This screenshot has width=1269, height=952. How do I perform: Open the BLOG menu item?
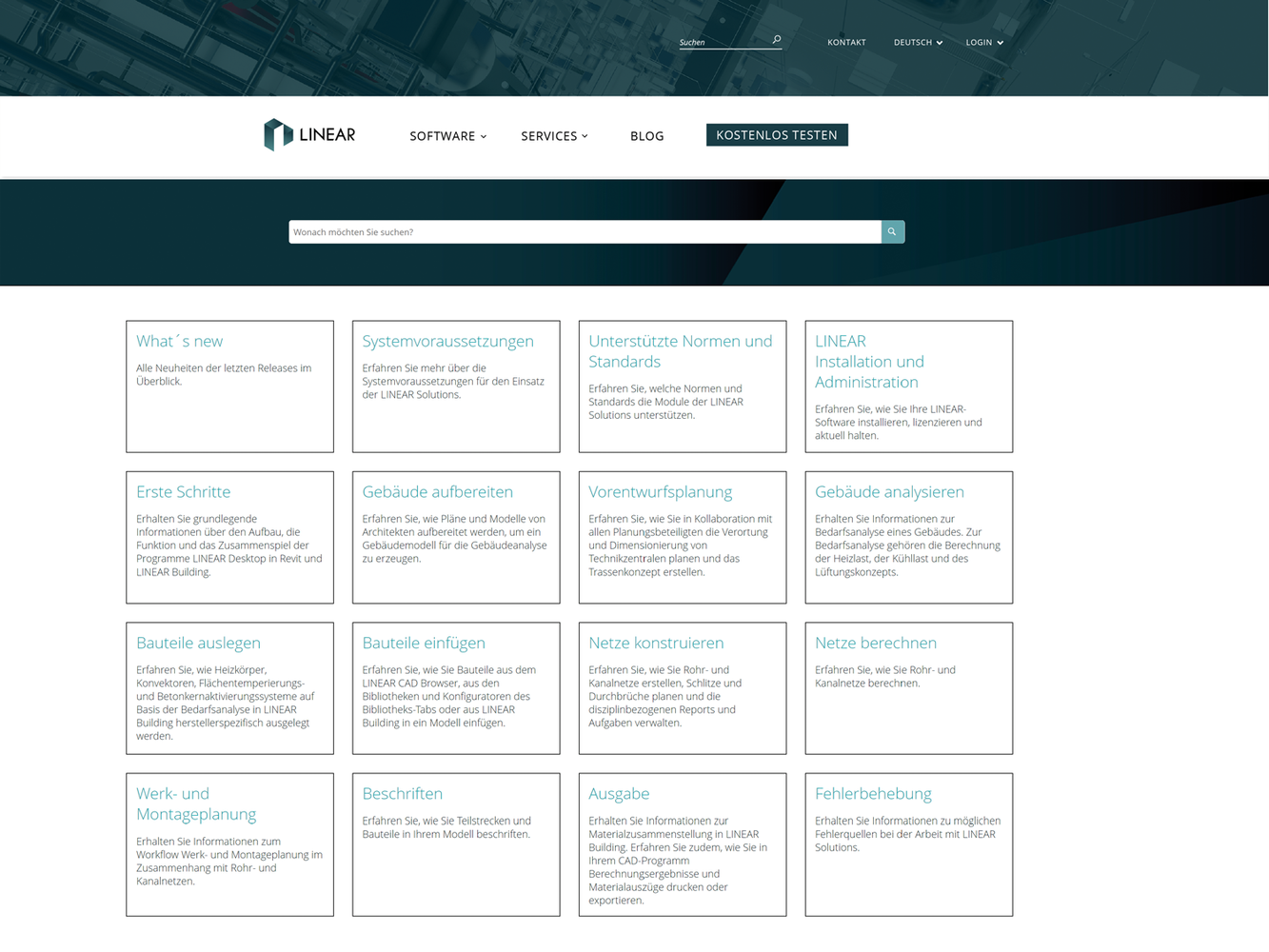[x=646, y=136]
